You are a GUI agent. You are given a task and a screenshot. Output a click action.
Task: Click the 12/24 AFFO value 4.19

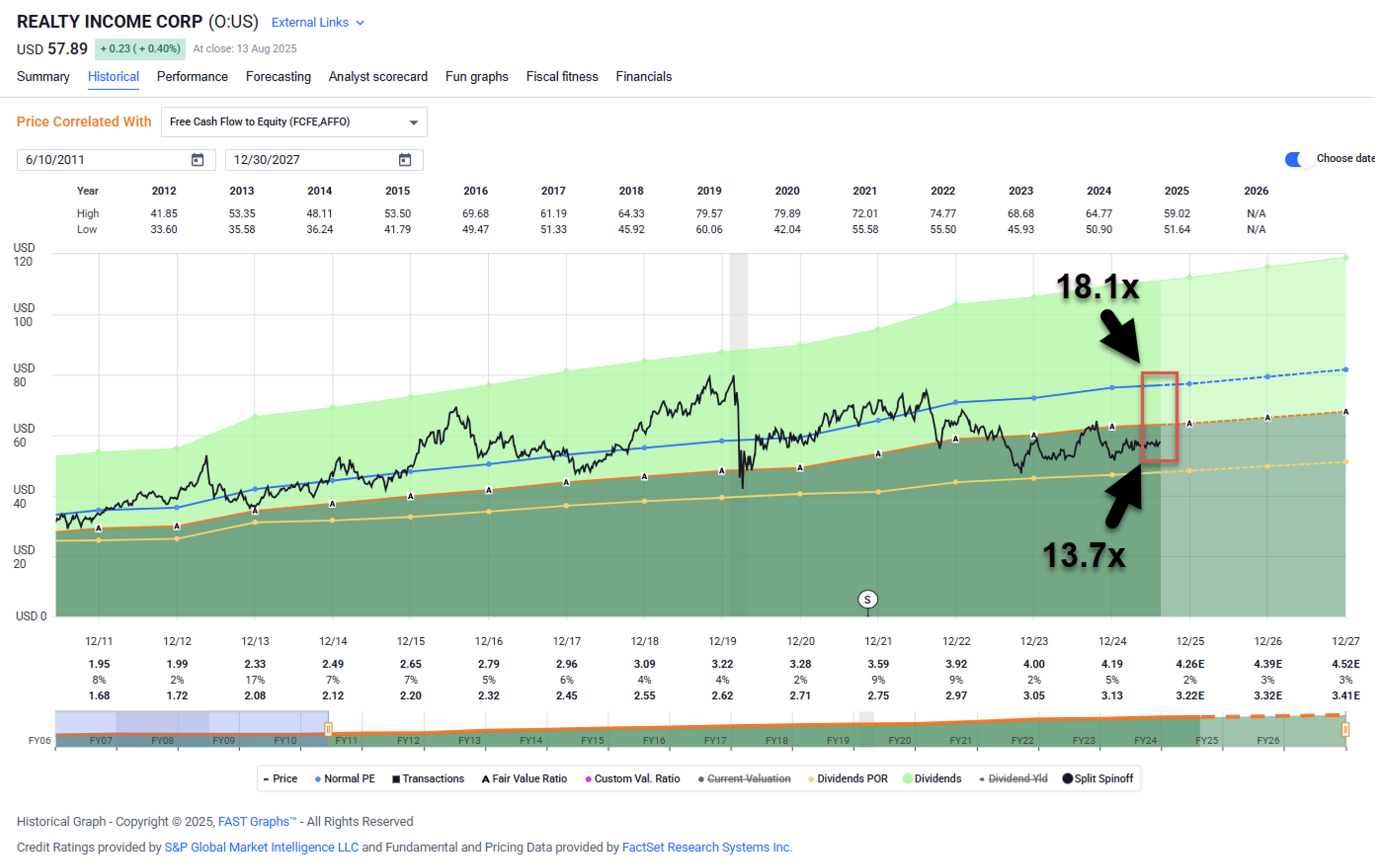coord(1112,664)
